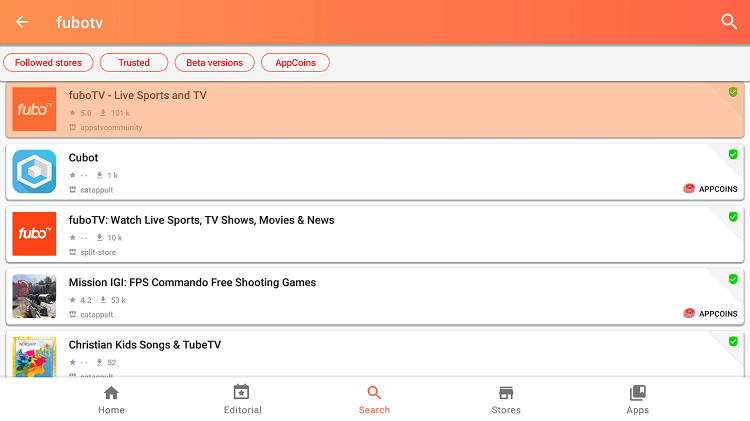This screenshot has height=421, width=750.
Task: Open search with the magnifier icon
Action: pos(728,22)
